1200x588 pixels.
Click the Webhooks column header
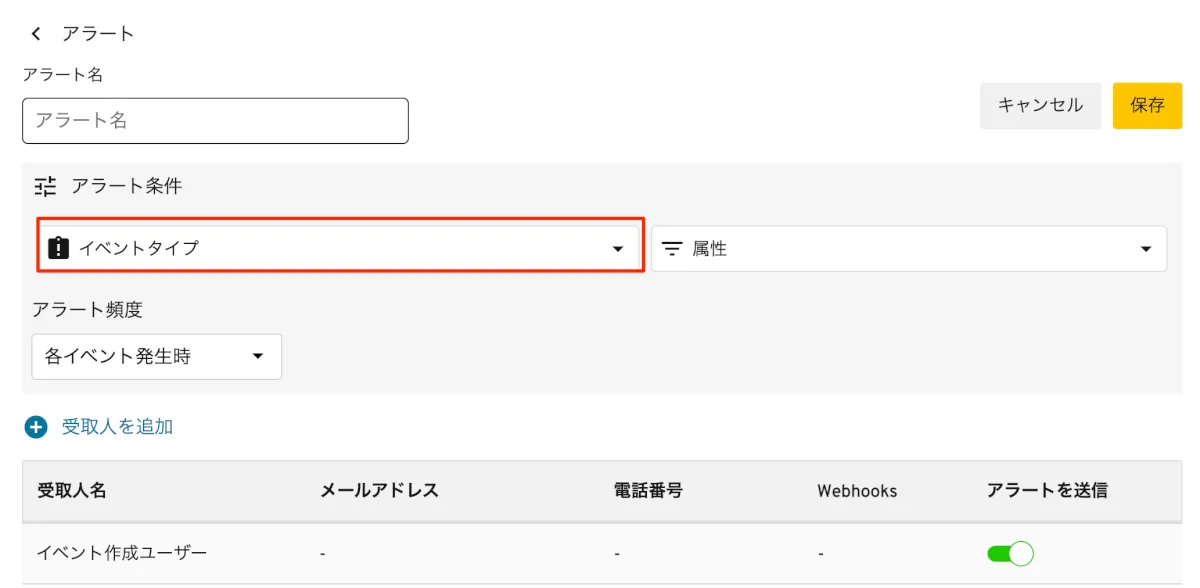click(x=857, y=491)
